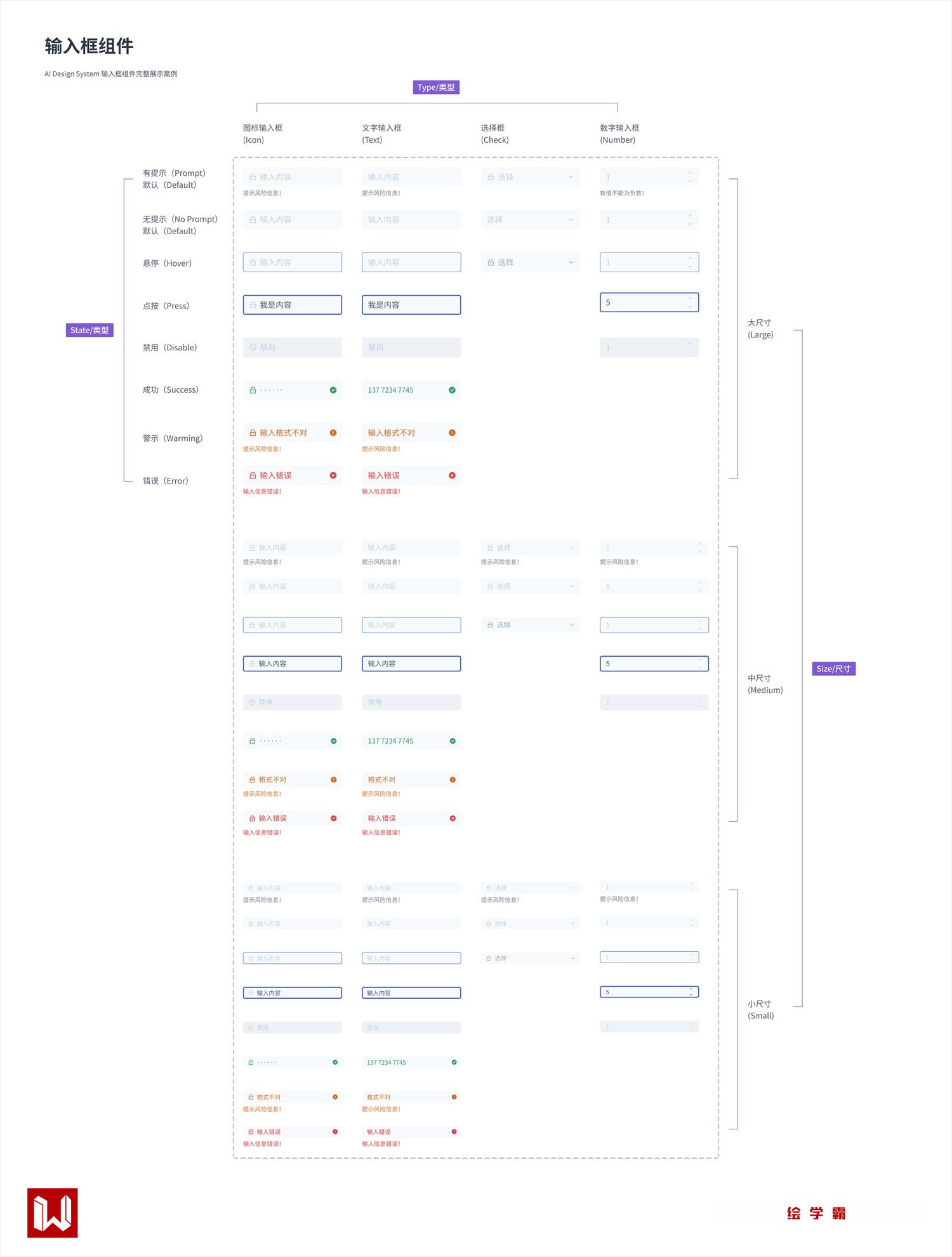Click red error icon in large lock-icon 输入错误 field
Screen dimensions: 952x1257
(x=333, y=475)
